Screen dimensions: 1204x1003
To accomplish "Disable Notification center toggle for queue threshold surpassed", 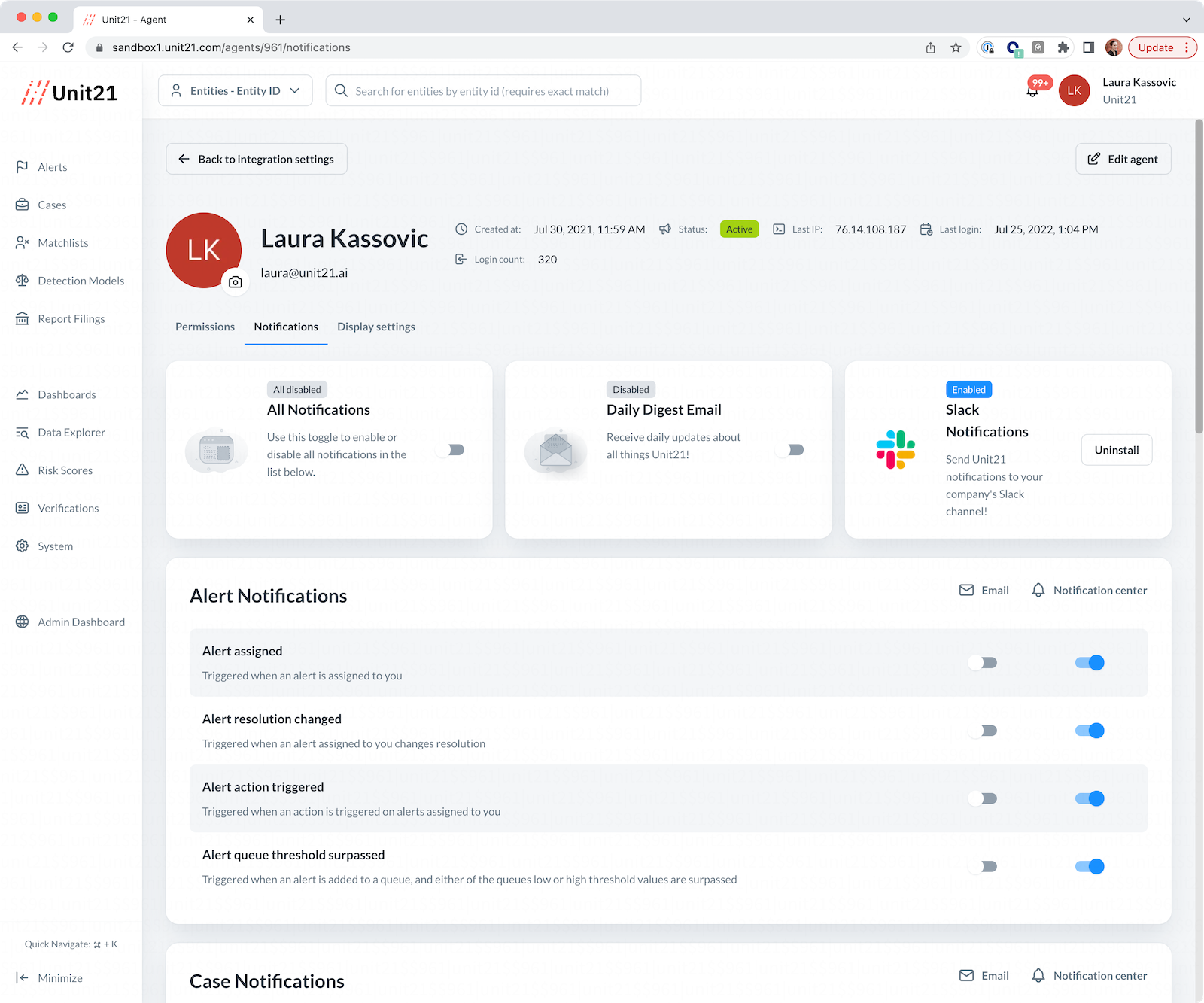I will point(1090,866).
